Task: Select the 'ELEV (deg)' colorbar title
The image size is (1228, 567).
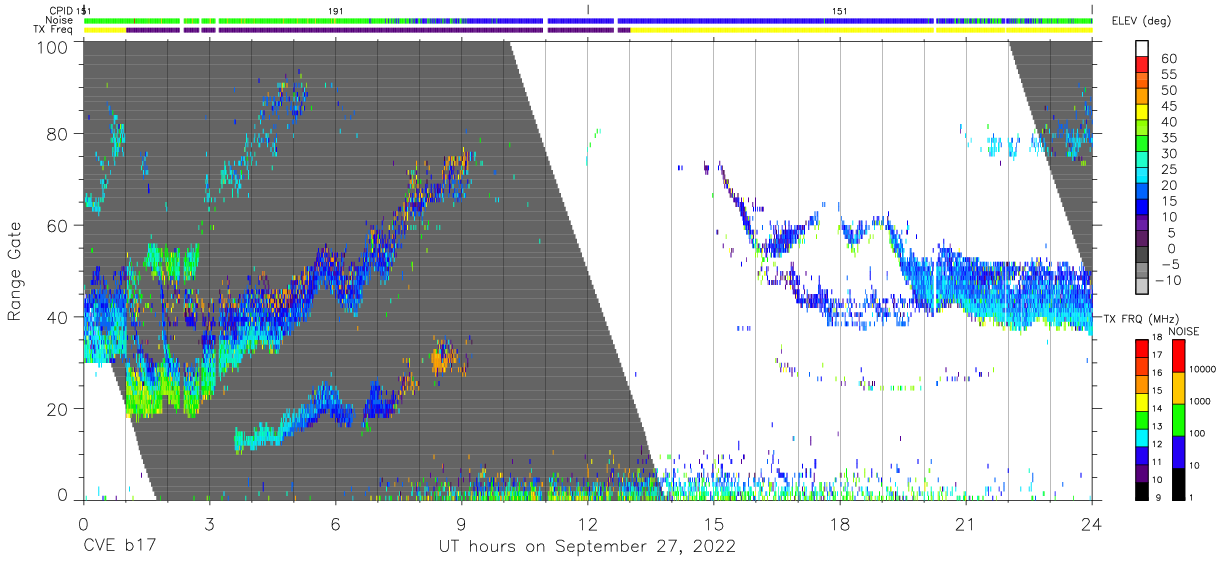Action: 1141,21
